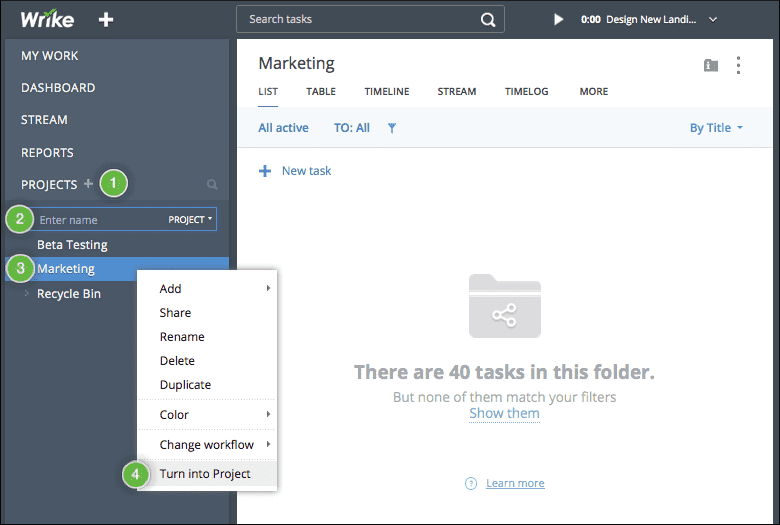Start the timer with the play button
This screenshot has height=525, width=780.
(x=559, y=19)
